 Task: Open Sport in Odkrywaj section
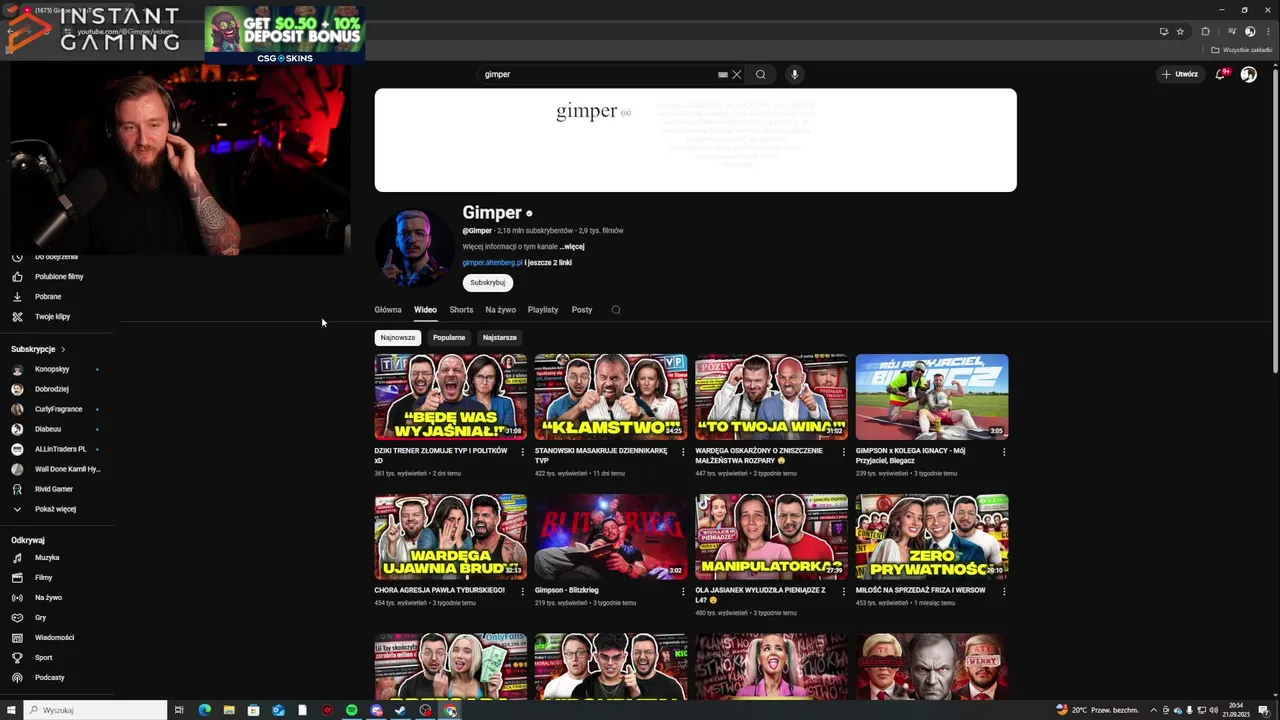click(x=43, y=658)
